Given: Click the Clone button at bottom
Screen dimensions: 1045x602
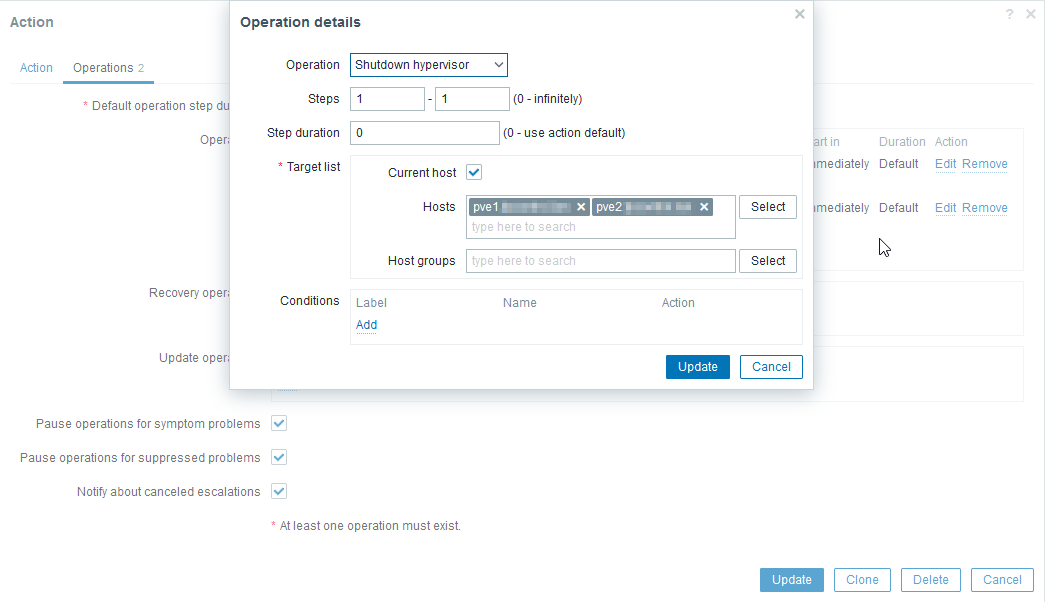Looking at the screenshot, I should [x=862, y=580].
